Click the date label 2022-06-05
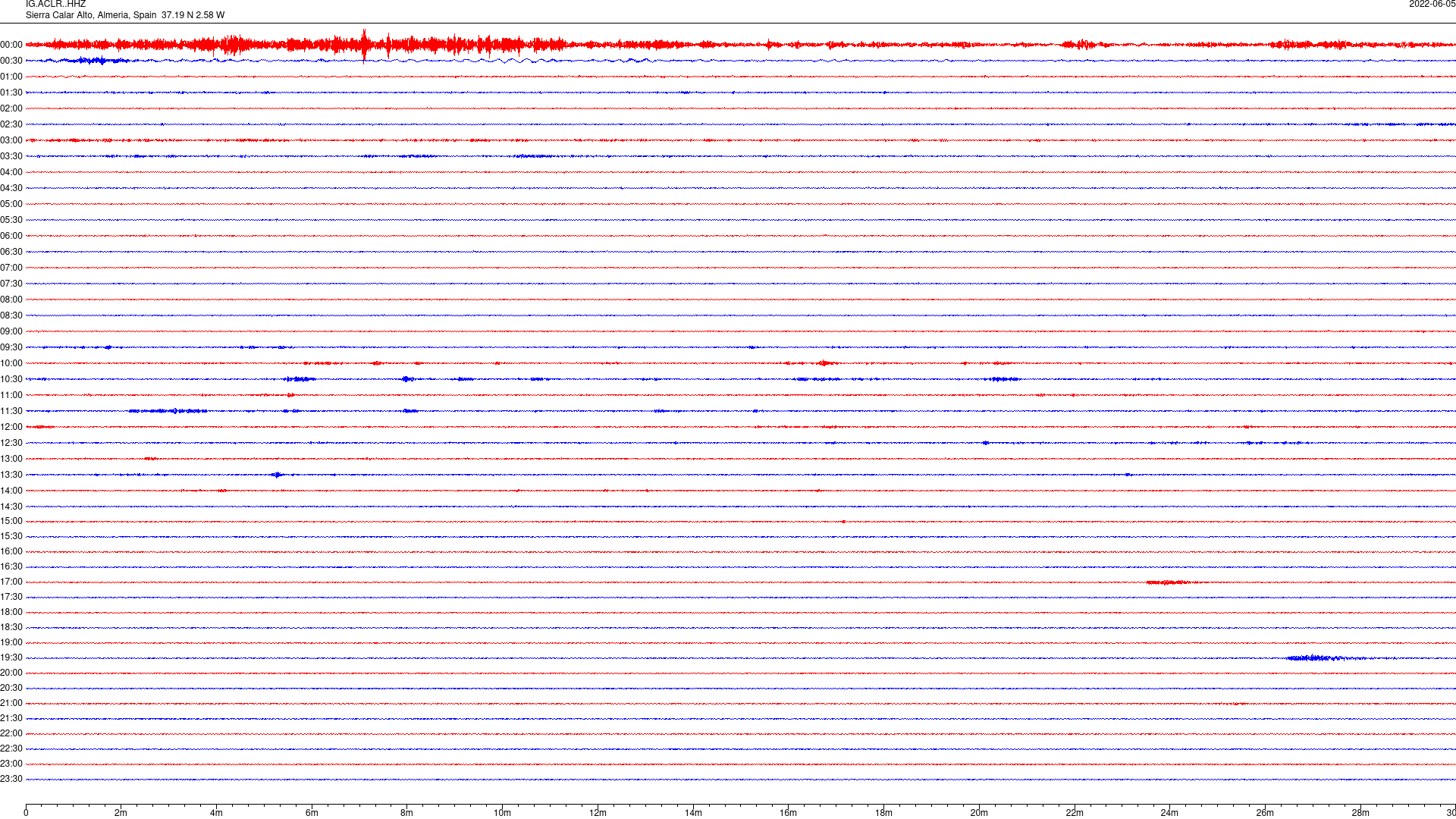 [1432, 4]
